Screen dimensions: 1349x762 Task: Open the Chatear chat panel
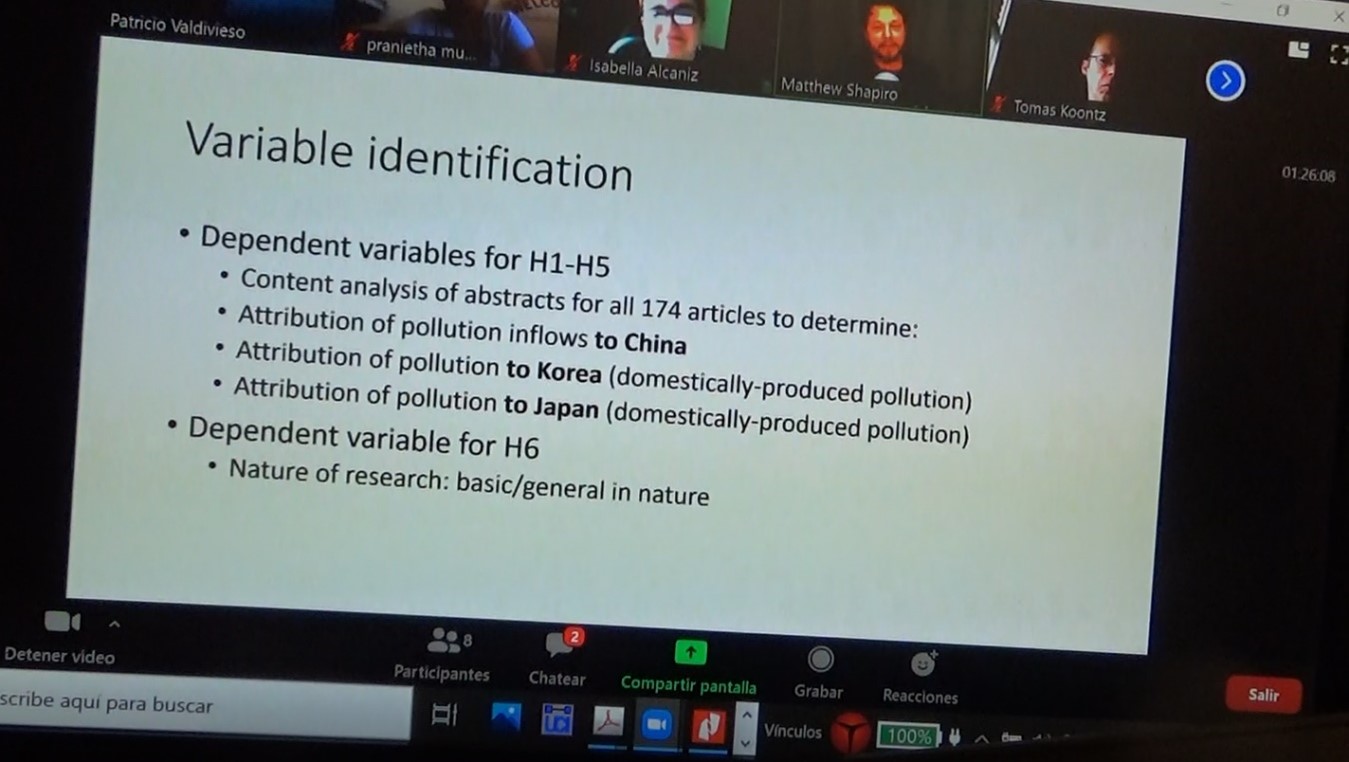(557, 659)
